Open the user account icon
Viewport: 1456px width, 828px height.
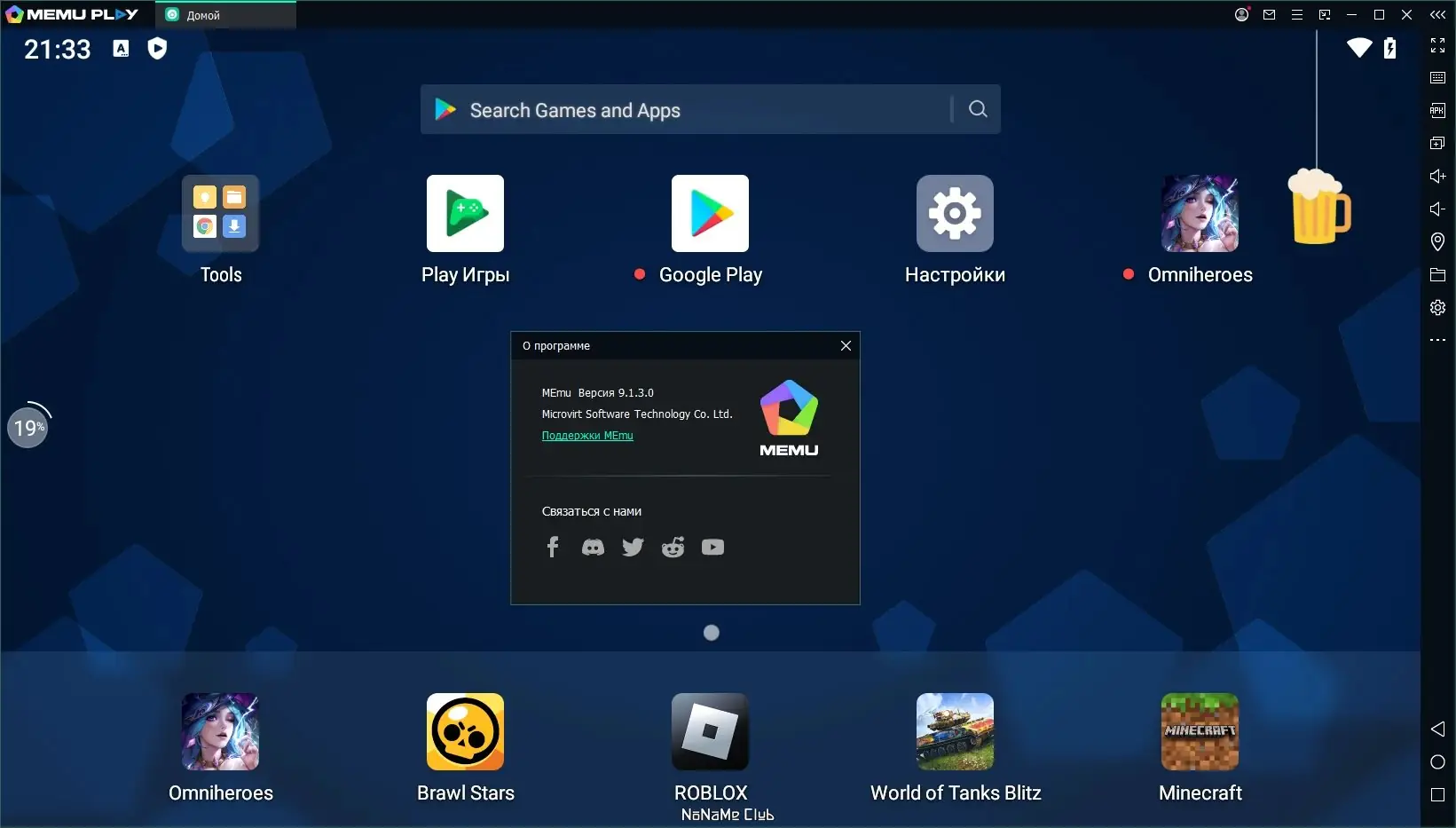coord(1242,14)
